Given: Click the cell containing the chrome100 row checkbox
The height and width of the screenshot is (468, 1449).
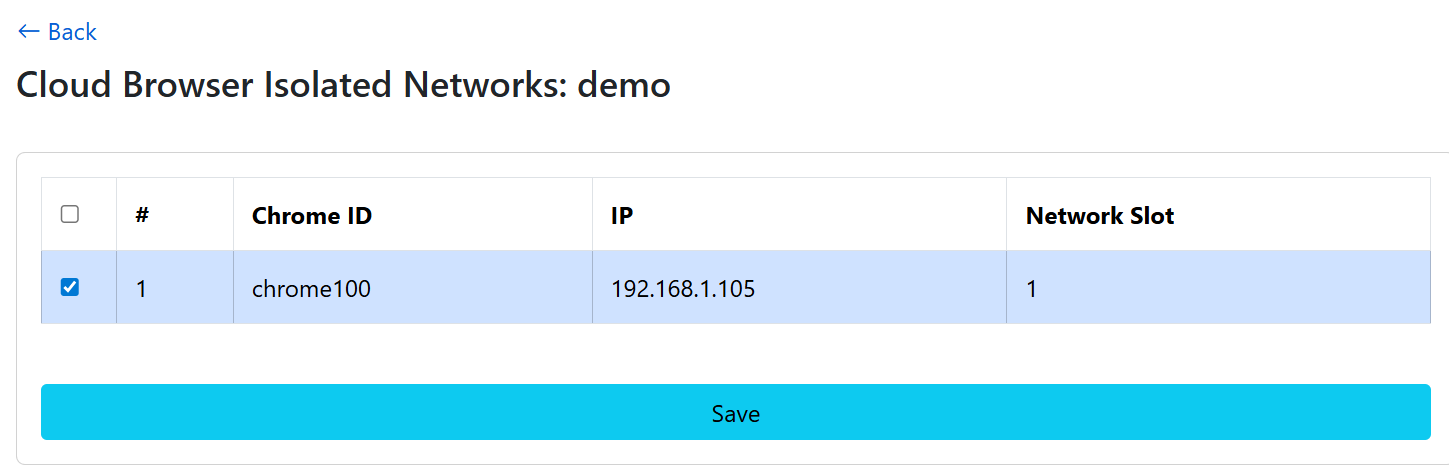Looking at the screenshot, I should coord(79,288).
